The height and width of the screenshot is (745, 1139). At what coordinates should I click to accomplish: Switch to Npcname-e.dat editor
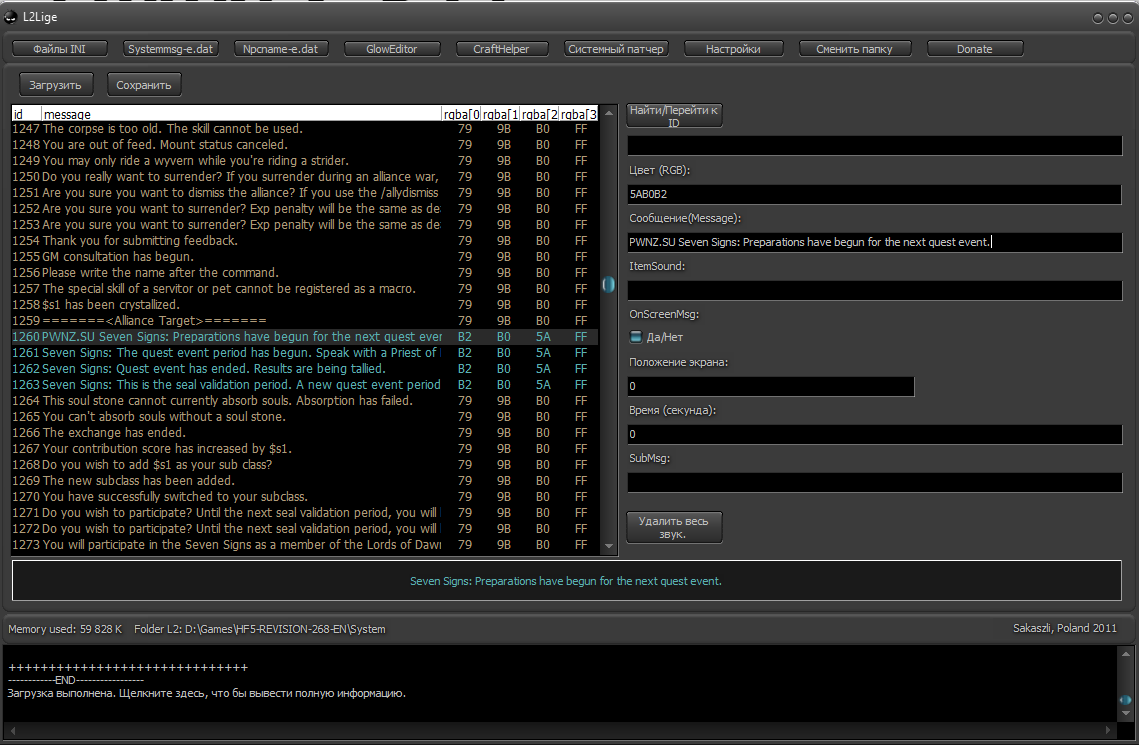click(x=280, y=49)
